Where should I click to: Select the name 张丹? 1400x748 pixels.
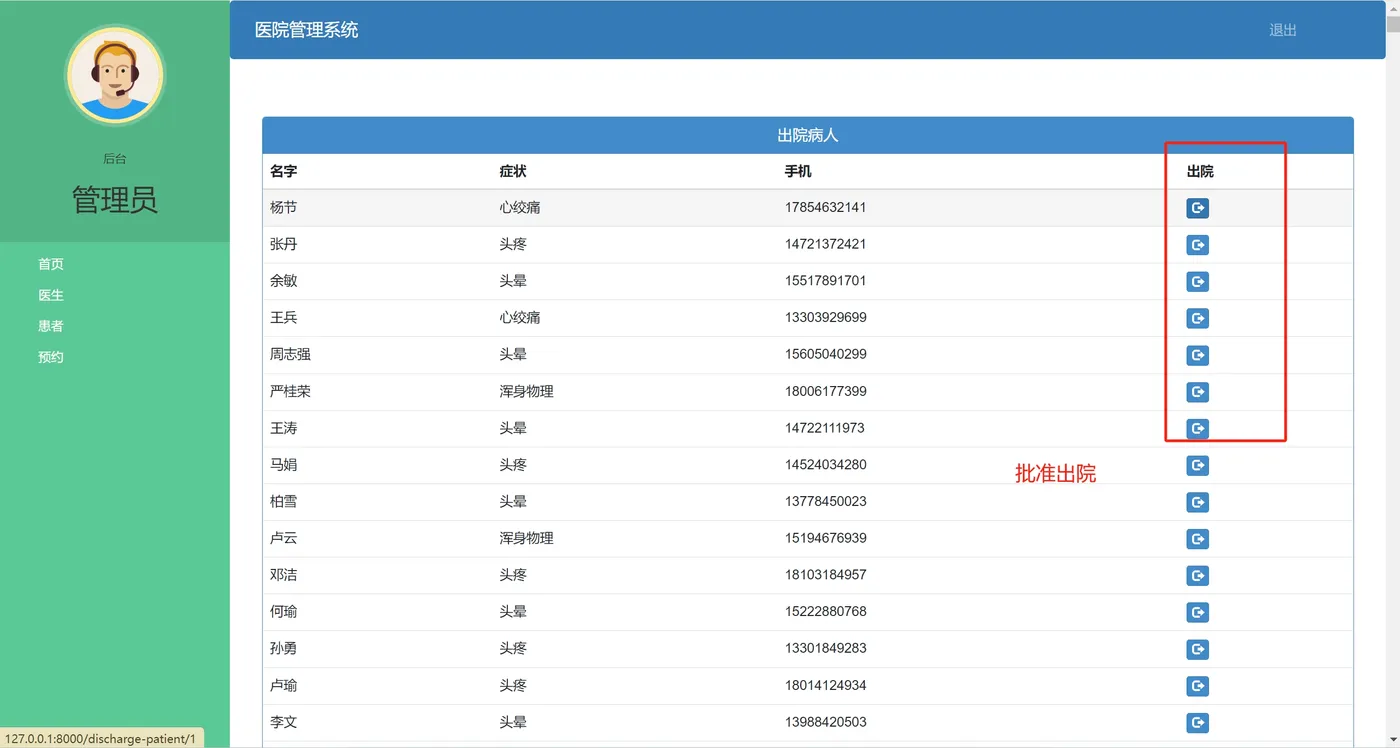coord(284,245)
